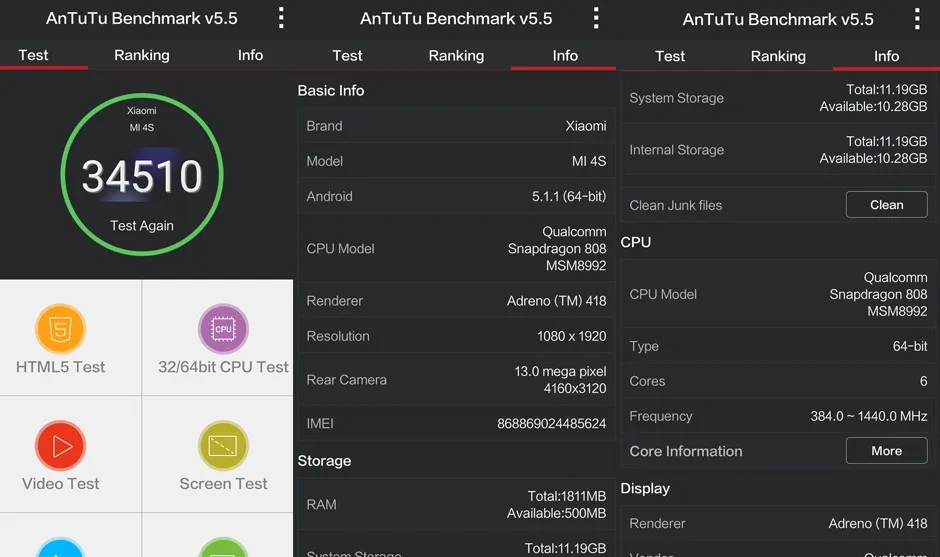Select Renderer row in Basic Info
Viewport: 940px width, 557px height.
pos(456,300)
